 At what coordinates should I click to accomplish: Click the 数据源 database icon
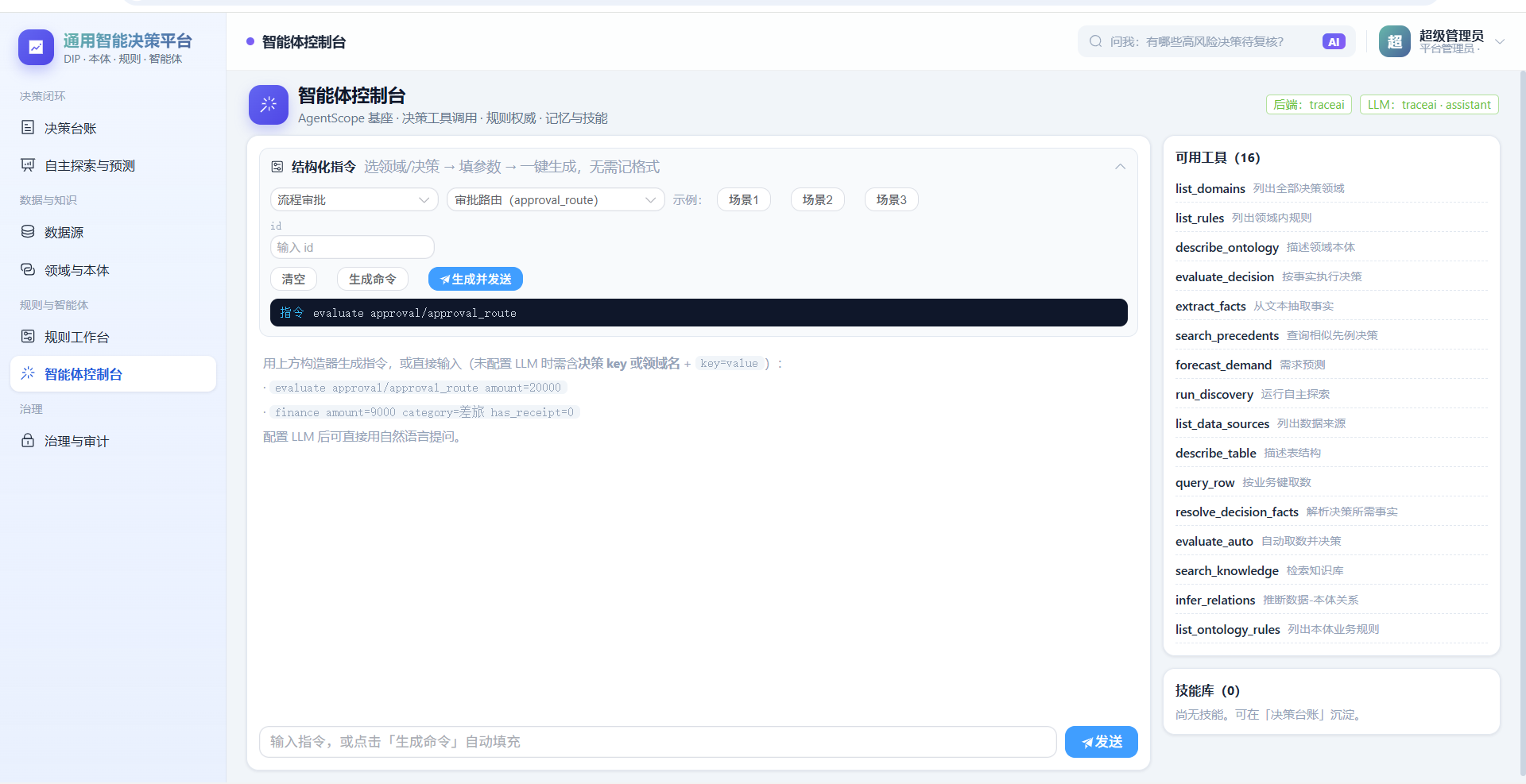28,232
